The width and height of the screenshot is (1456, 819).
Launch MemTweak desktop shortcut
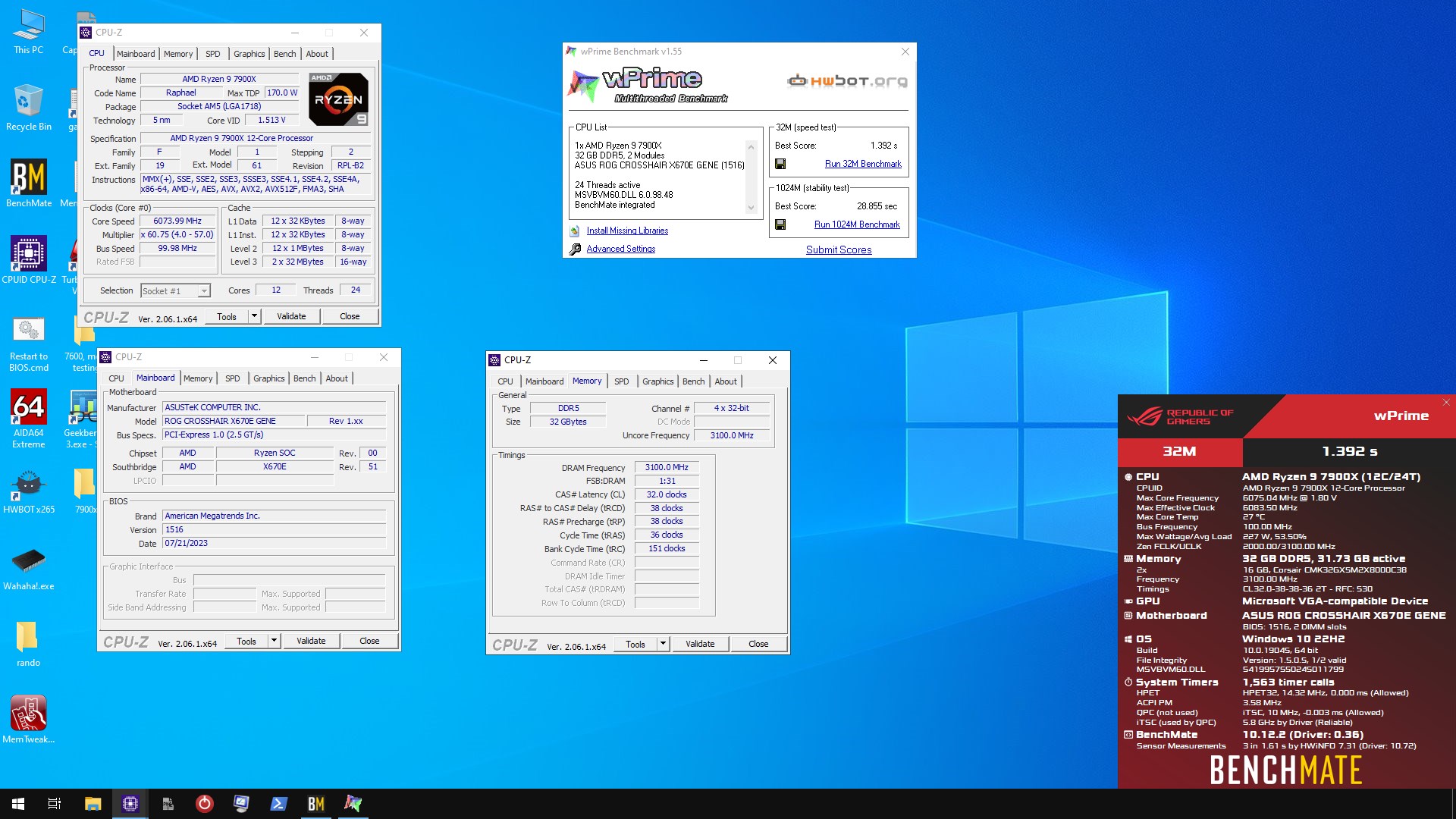(28, 719)
